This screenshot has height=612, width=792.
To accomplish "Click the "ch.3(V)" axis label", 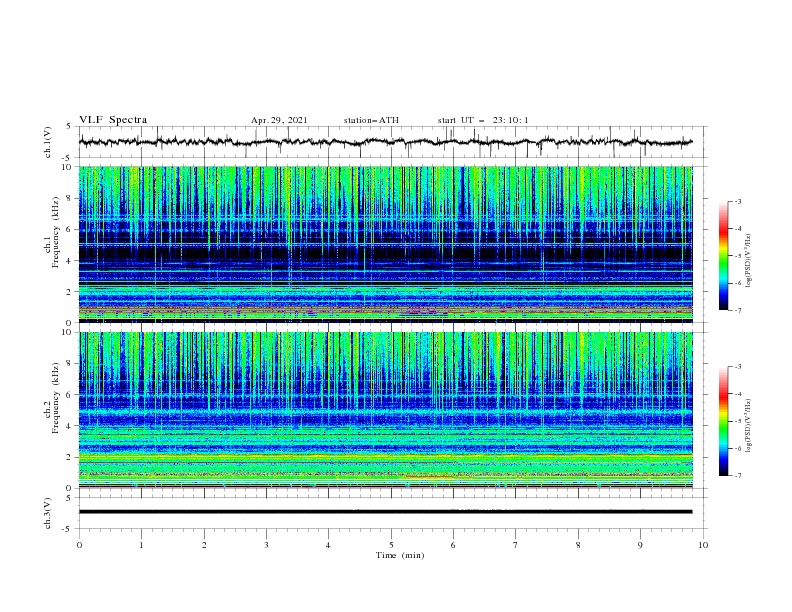I will (x=48, y=514).
